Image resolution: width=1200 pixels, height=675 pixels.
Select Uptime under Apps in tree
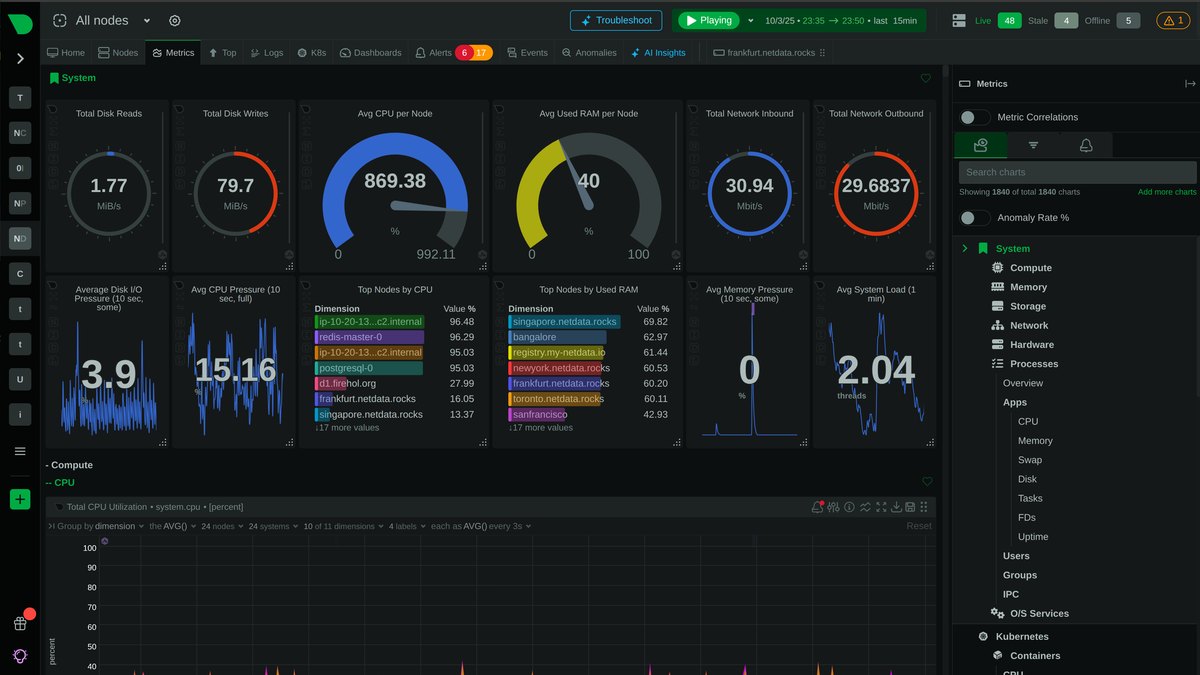click(1033, 537)
